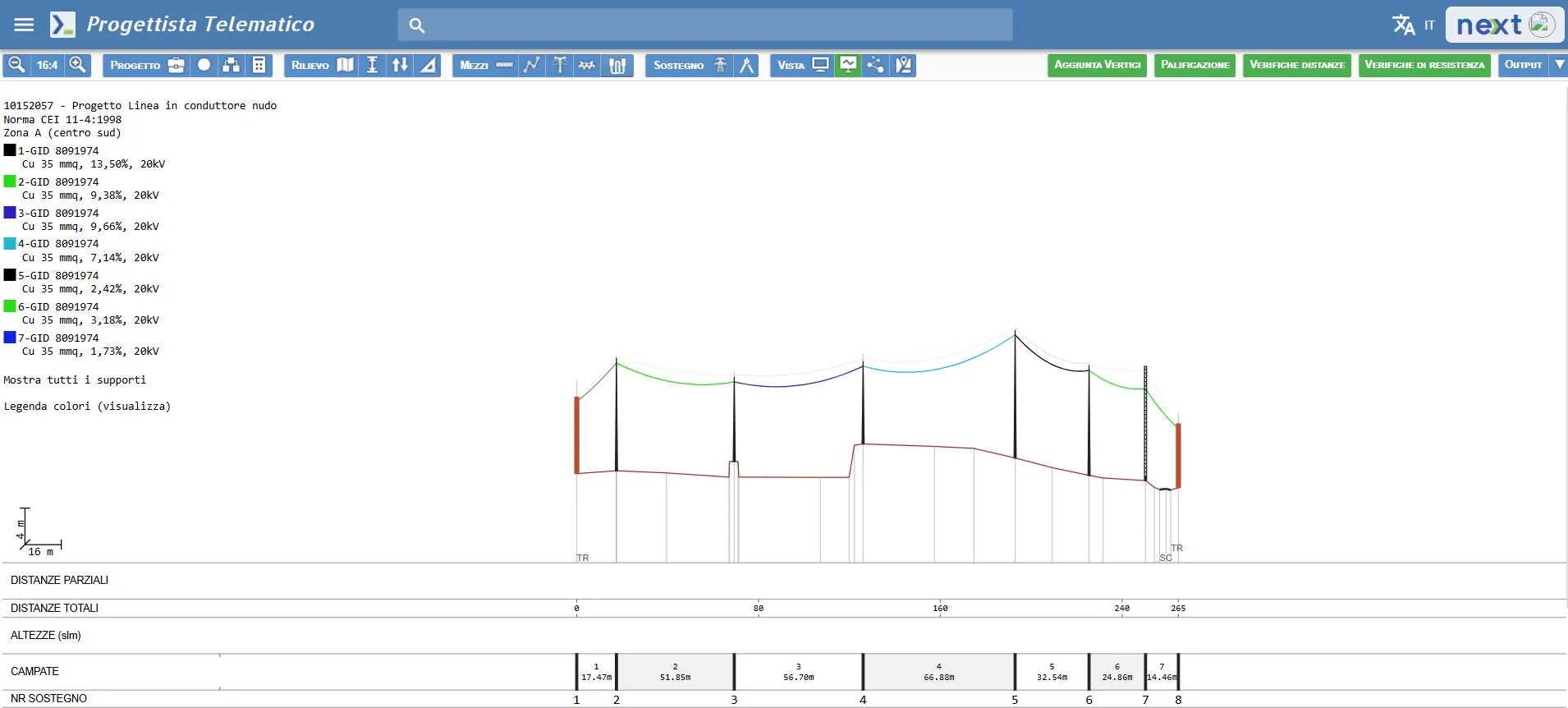Click the share nodes icon in Vista
The image size is (1568, 708).
click(876, 65)
